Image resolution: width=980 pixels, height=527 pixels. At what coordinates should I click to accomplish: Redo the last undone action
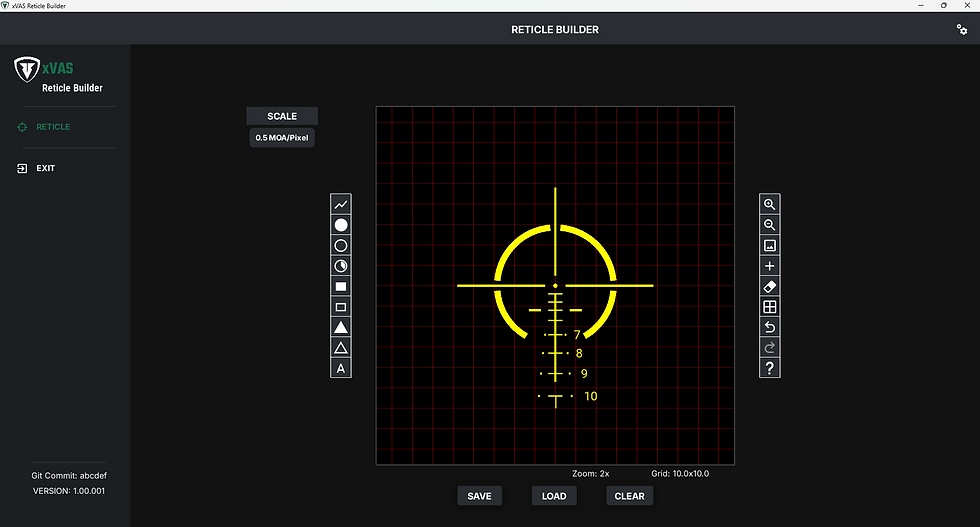tap(769, 348)
